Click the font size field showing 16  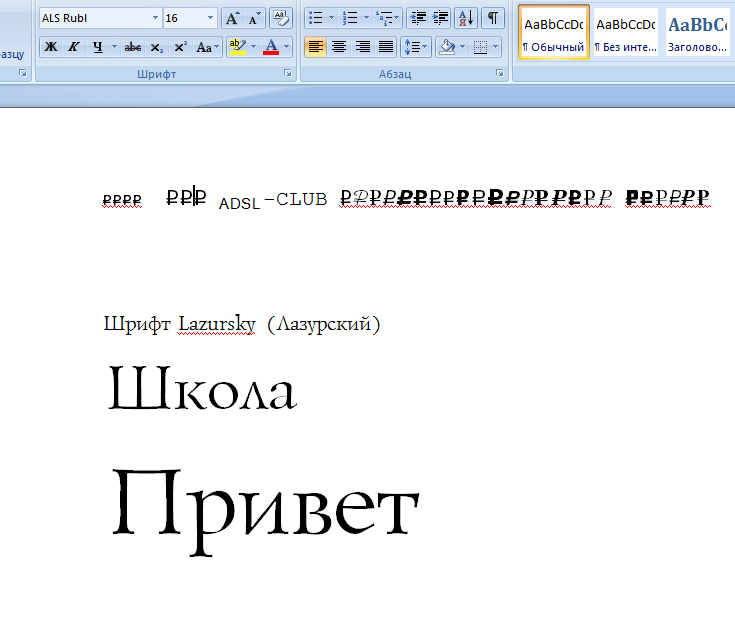coord(184,18)
